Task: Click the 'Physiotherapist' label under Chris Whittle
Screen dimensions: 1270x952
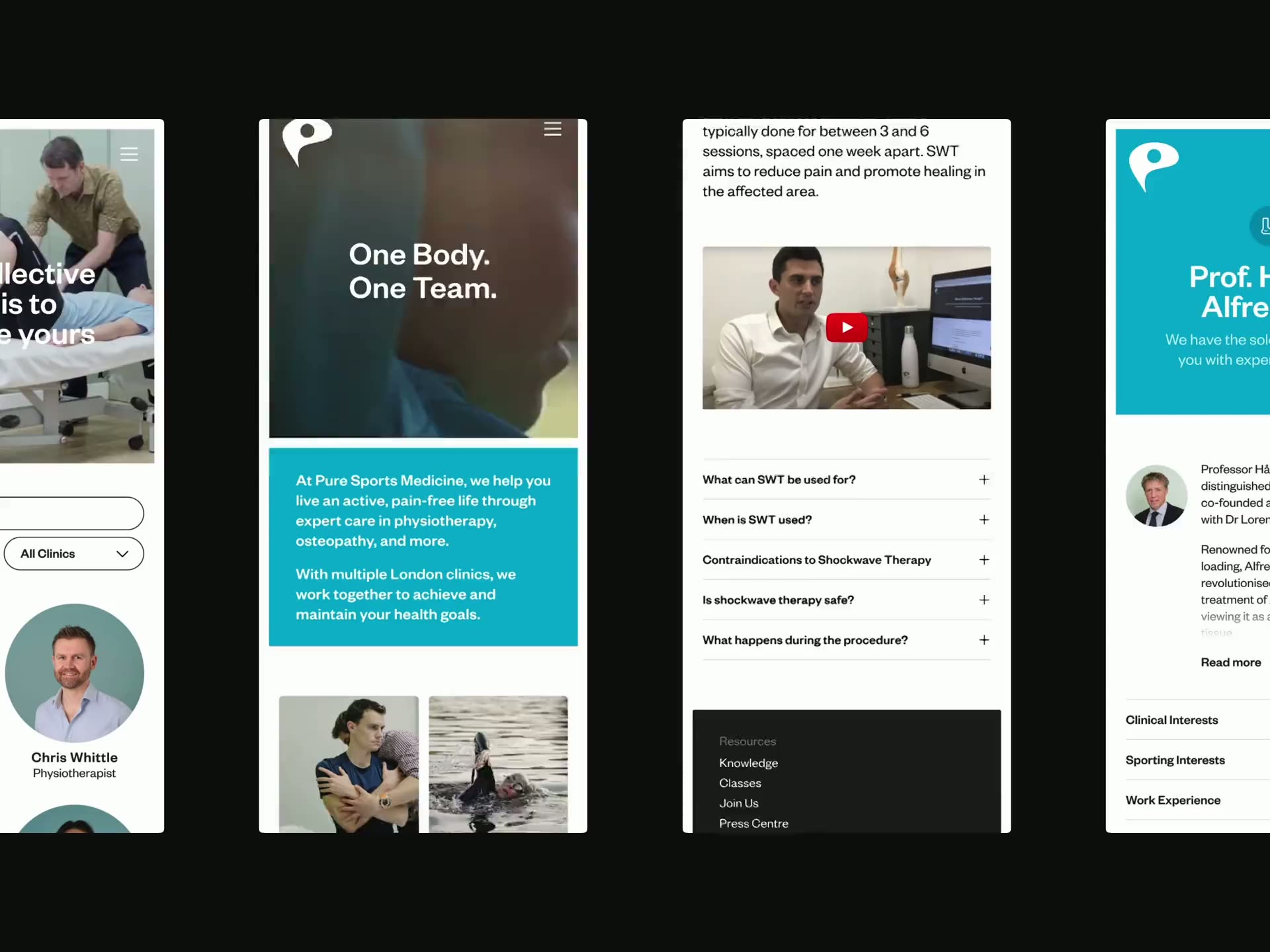Action: 74,773
